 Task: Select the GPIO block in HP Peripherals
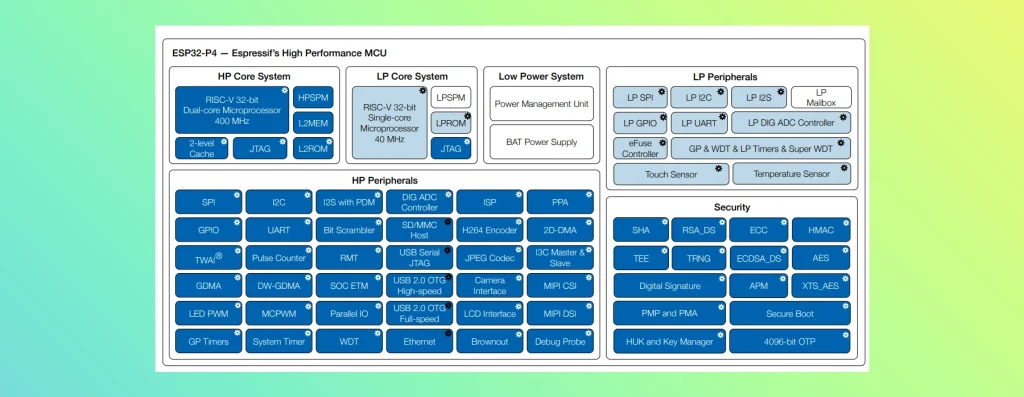[x=208, y=230]
